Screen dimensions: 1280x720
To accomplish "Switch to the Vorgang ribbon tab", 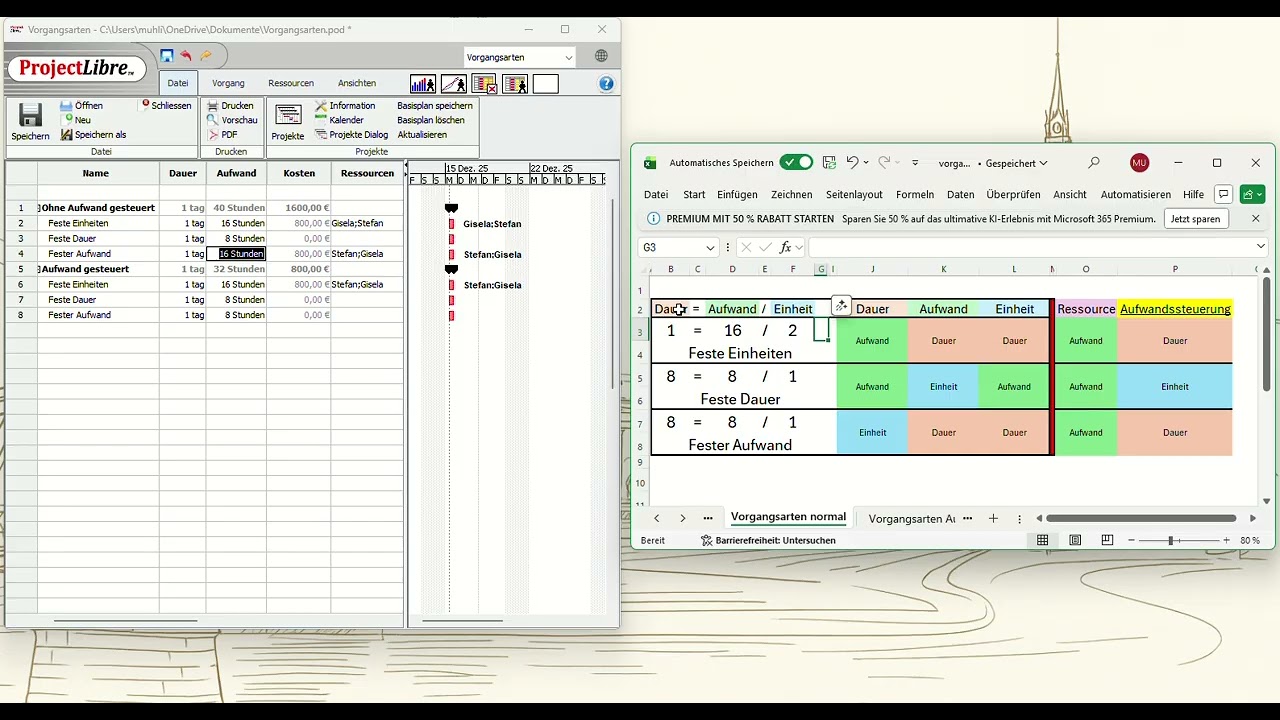I will point(228,83).
